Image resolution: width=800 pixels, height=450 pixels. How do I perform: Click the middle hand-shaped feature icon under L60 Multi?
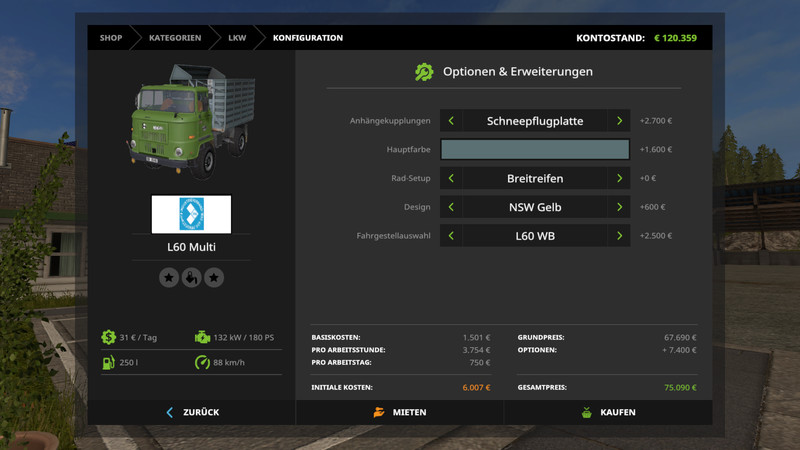pos(191,277)
